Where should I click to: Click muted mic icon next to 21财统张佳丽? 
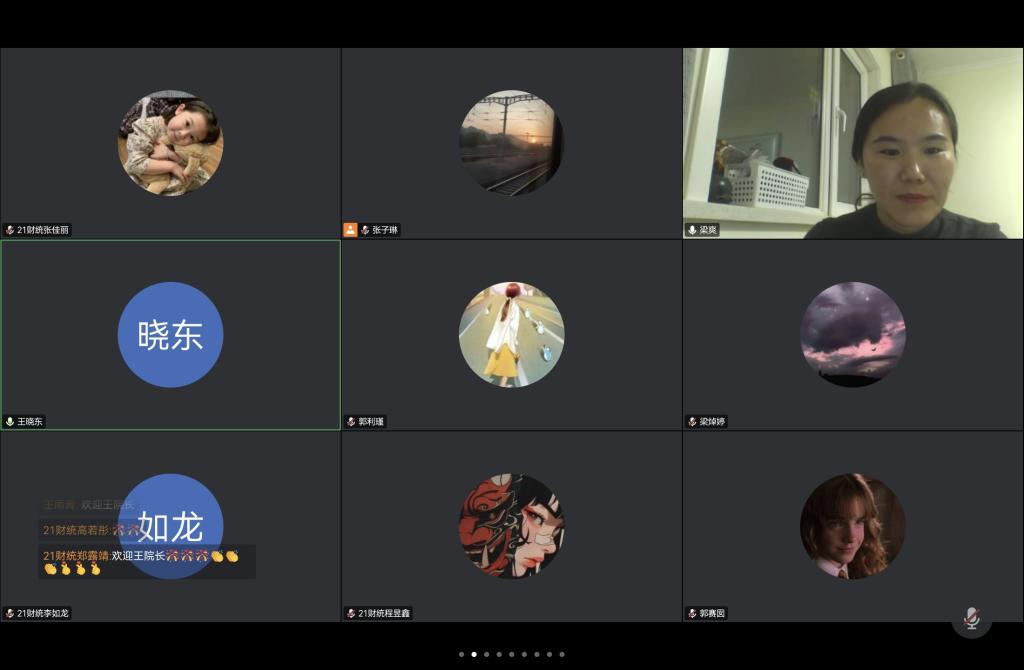tap(10, 230)
